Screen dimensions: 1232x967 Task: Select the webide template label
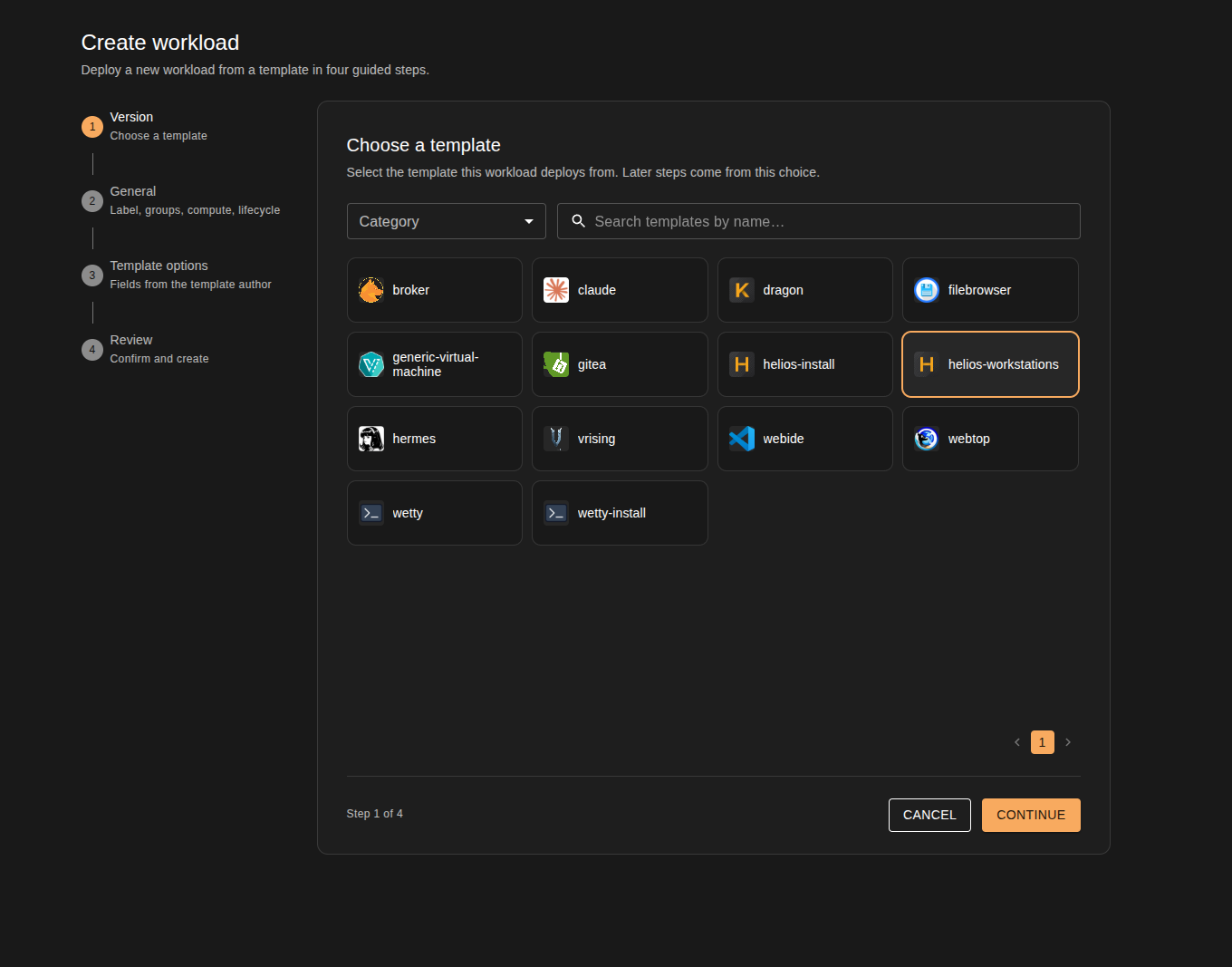pos(784,439)
